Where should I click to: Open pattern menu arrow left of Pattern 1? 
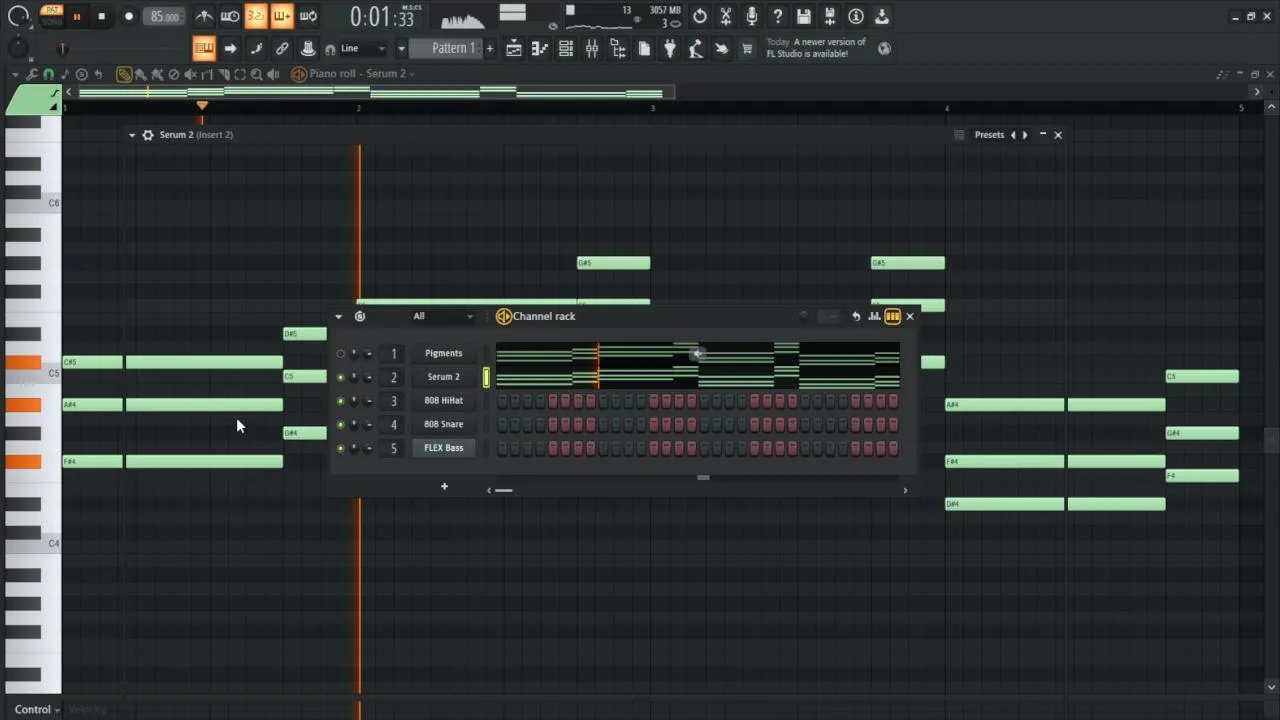point(401,48)
